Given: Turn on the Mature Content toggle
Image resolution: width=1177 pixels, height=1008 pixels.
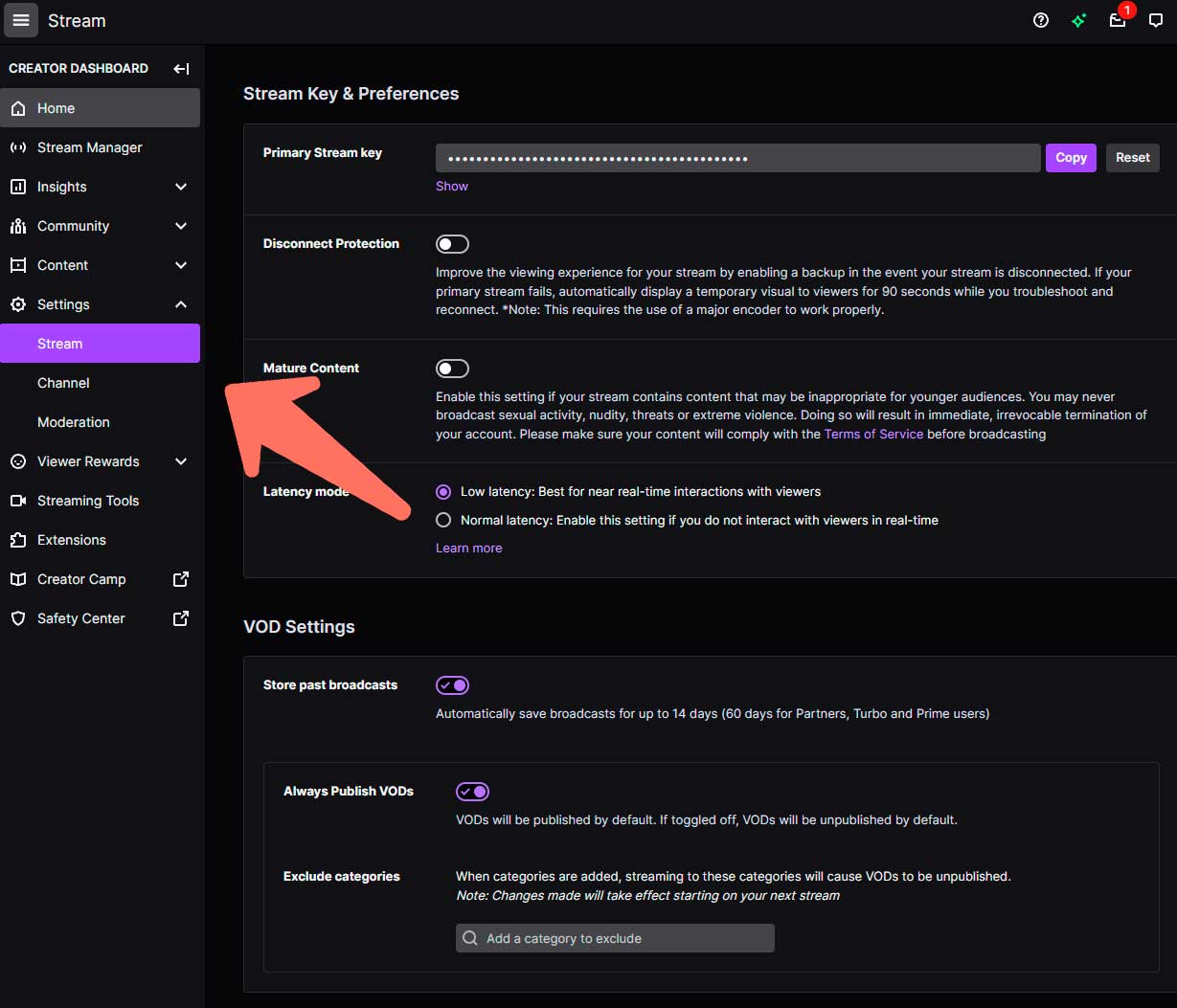Looking at the screenshot, I should (452, 369).
